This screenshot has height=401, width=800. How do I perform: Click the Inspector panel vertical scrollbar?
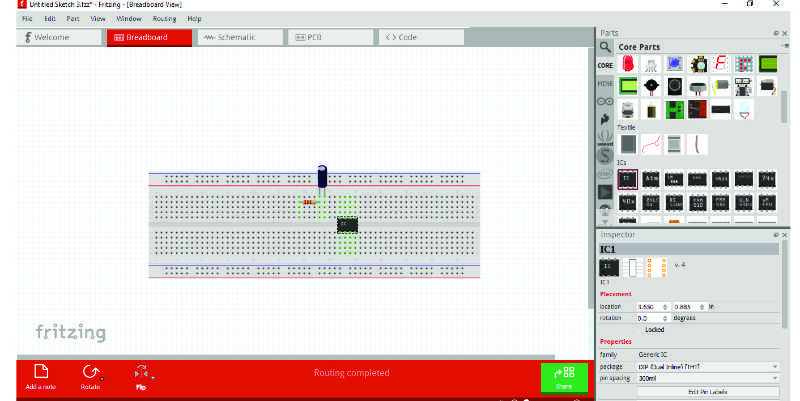click(x=784, y=286)
